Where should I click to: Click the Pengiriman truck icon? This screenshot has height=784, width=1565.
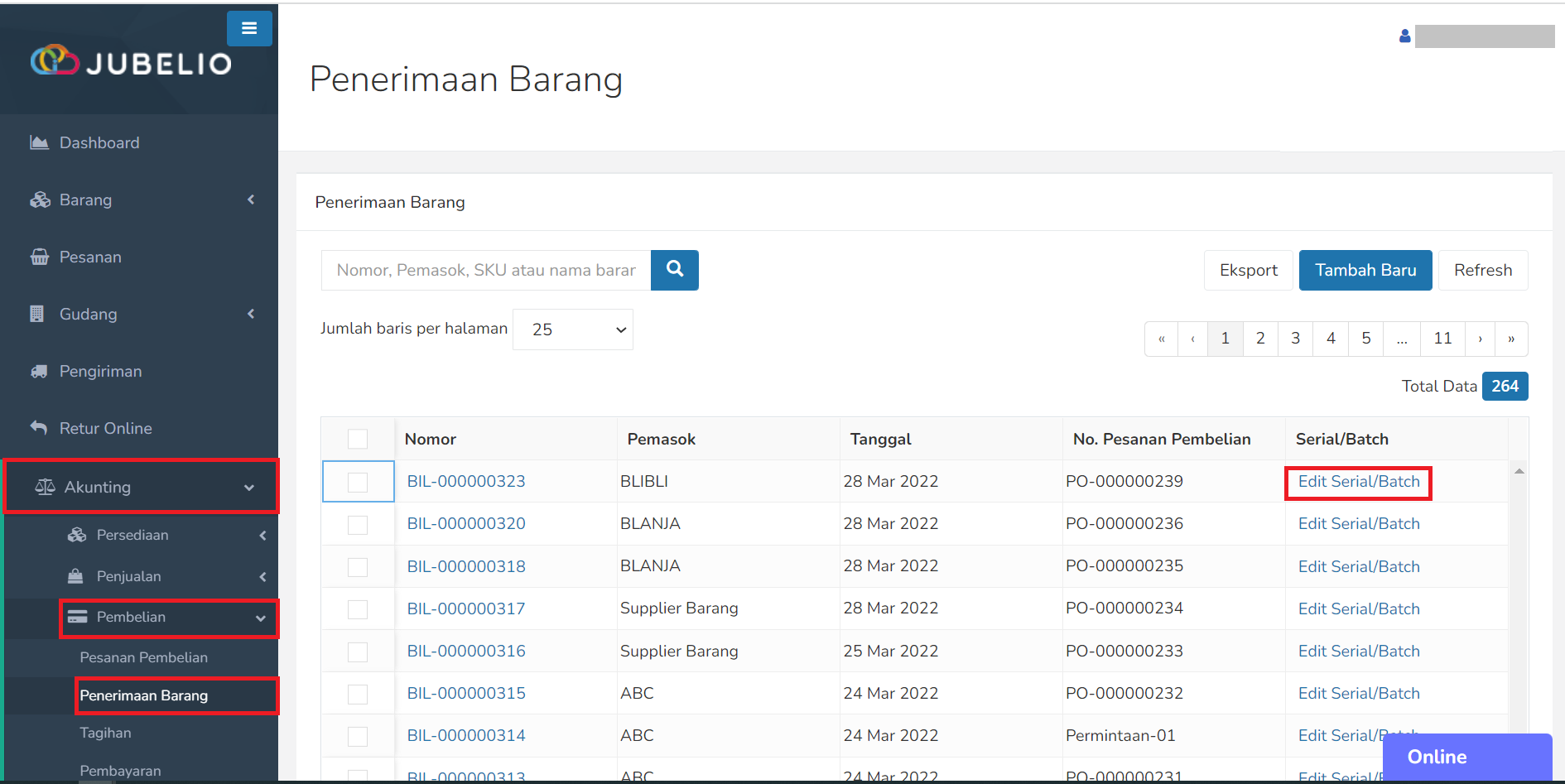pyautogui.click(x=39, y=371)
